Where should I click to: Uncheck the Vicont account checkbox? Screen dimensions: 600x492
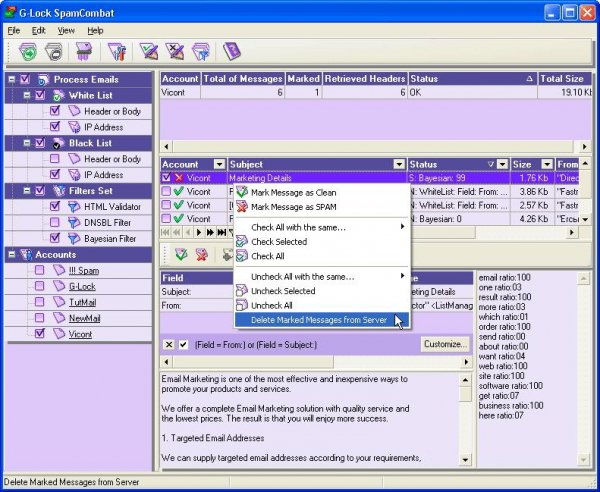[39, 334]
